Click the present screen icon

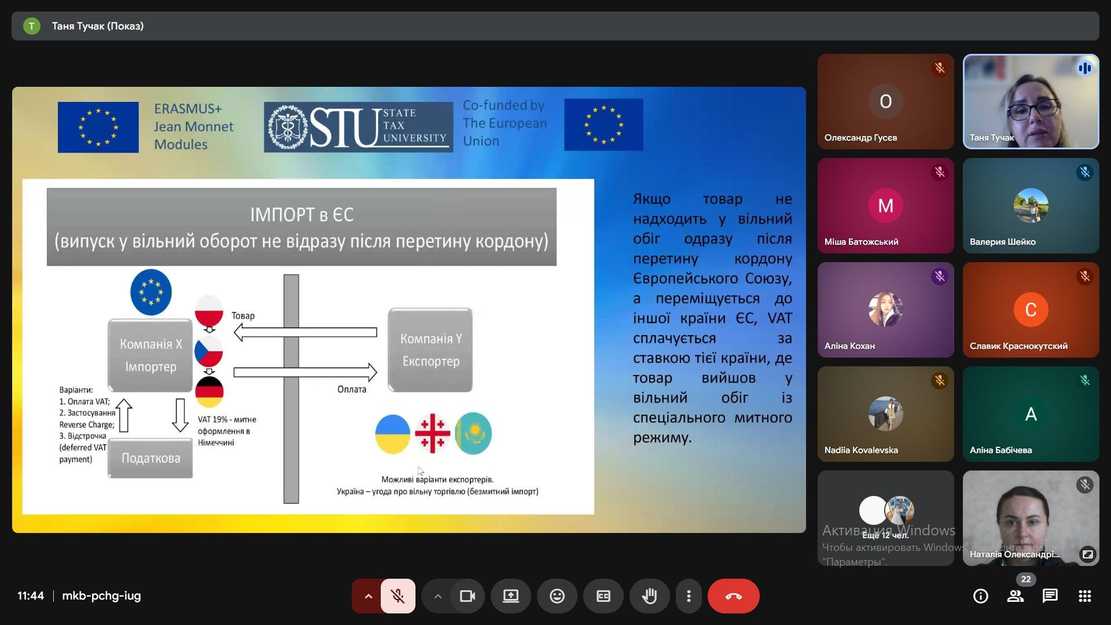[511, 596]
